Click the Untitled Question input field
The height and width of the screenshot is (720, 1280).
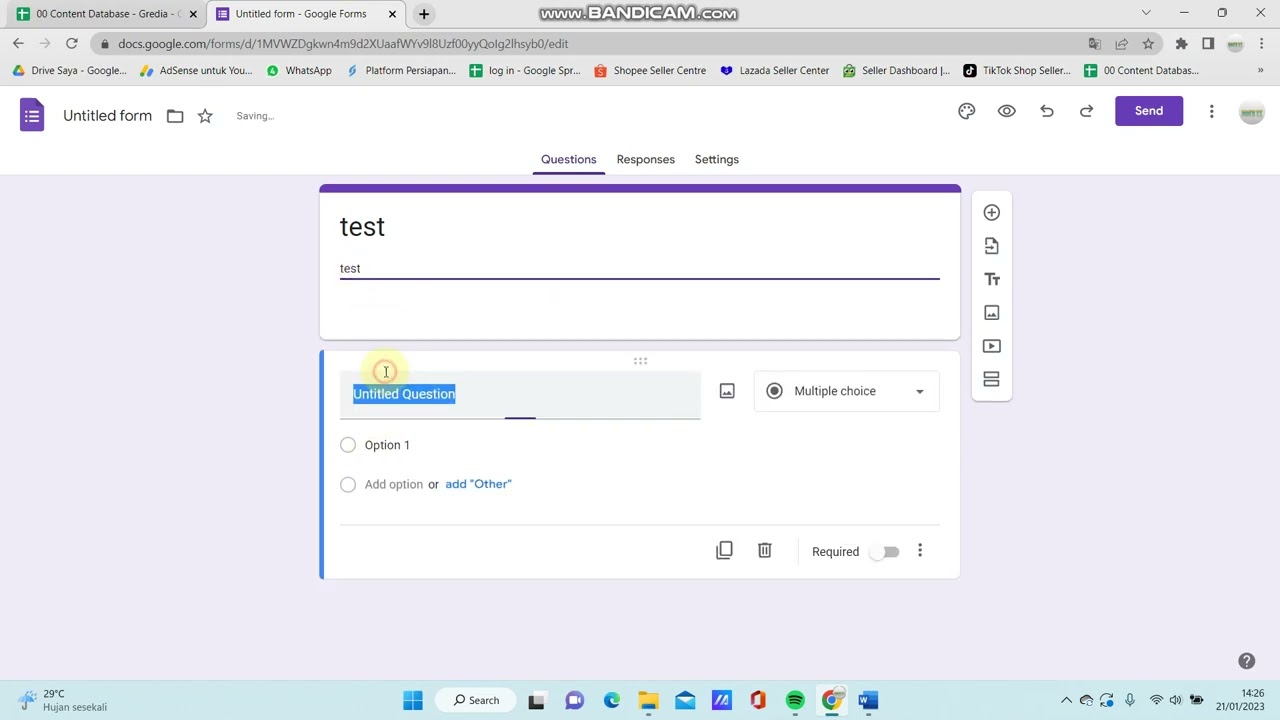520,394
